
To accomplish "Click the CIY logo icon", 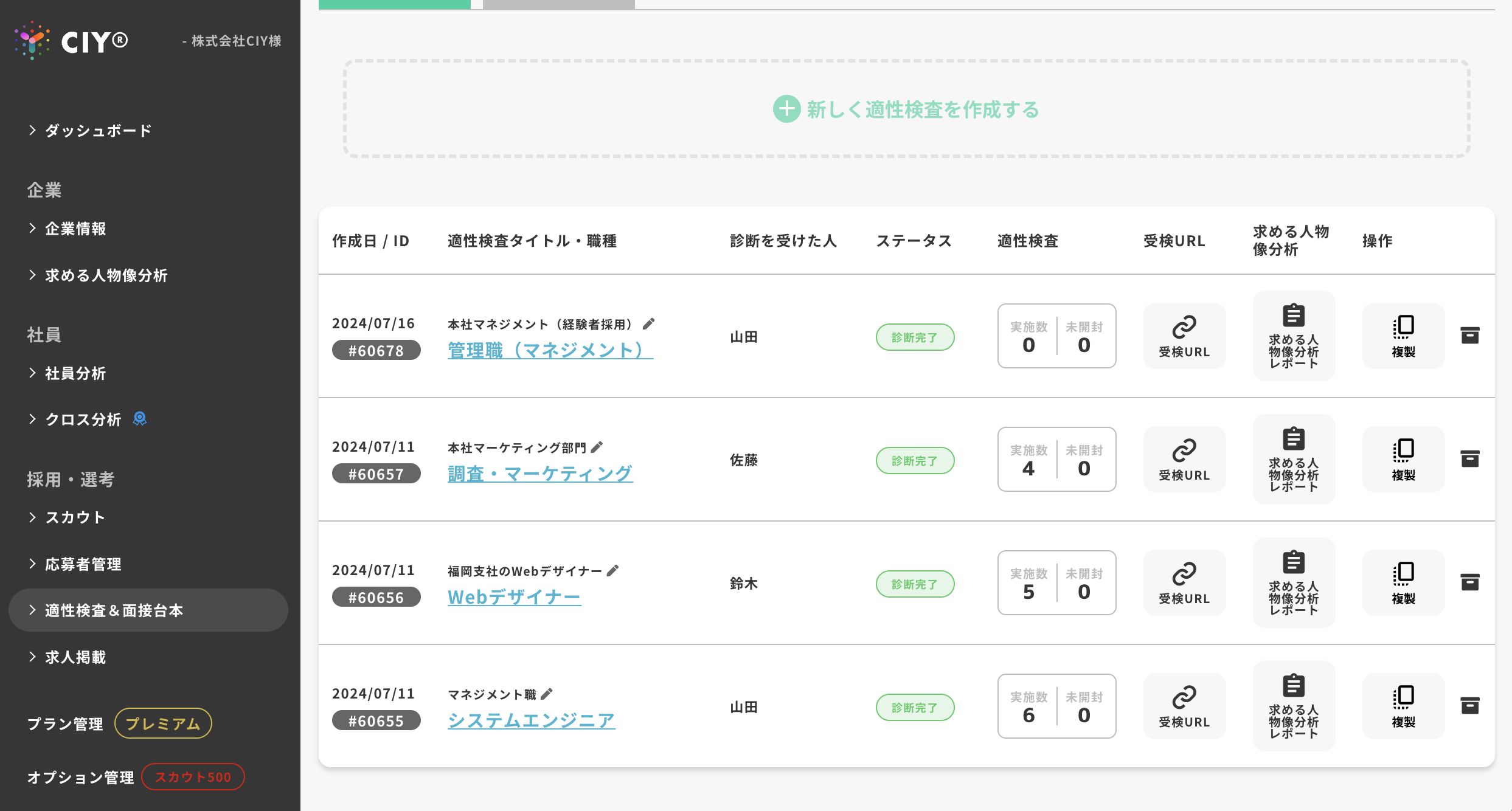I will [x=32, y=41].
